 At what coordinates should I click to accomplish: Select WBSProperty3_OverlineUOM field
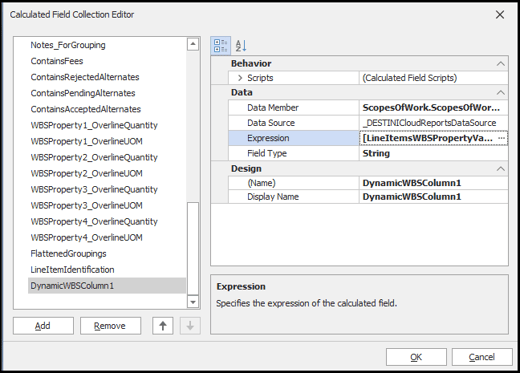[x=87, y=205]
